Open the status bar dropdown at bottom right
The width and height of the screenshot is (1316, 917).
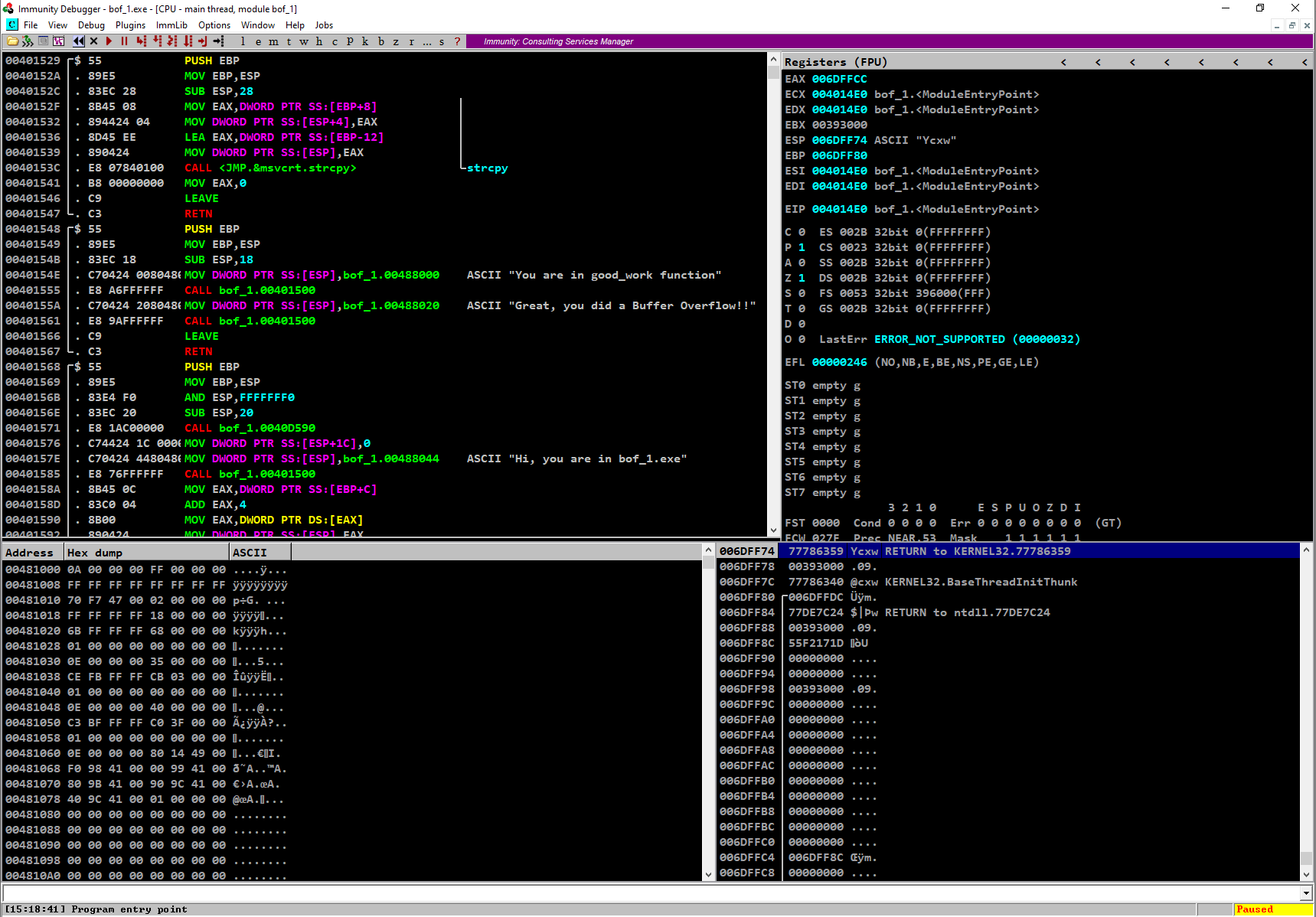(x=1305, y=893)
